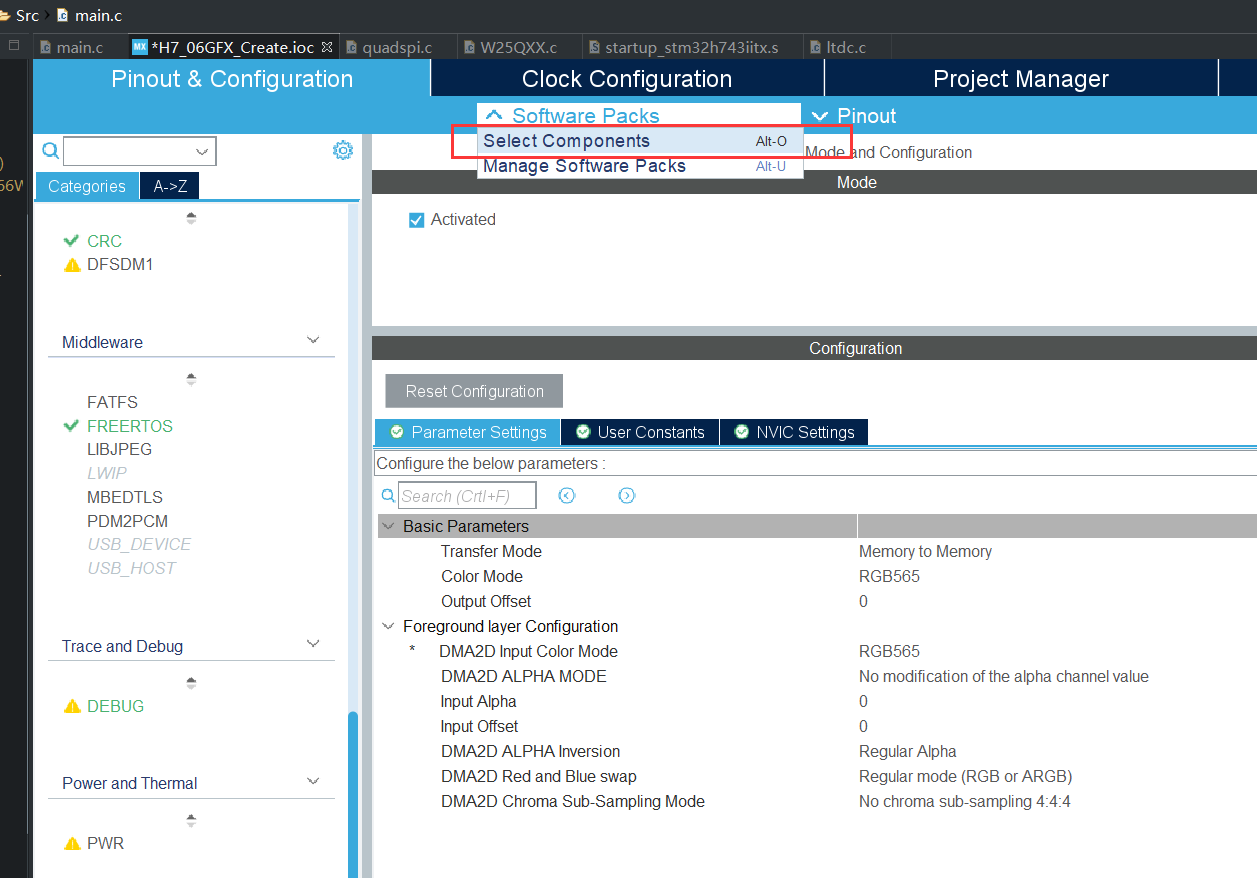Screen dimensions: 1257x878
Task: Collapse the Power and Thermal category
Action: [313, 782]
